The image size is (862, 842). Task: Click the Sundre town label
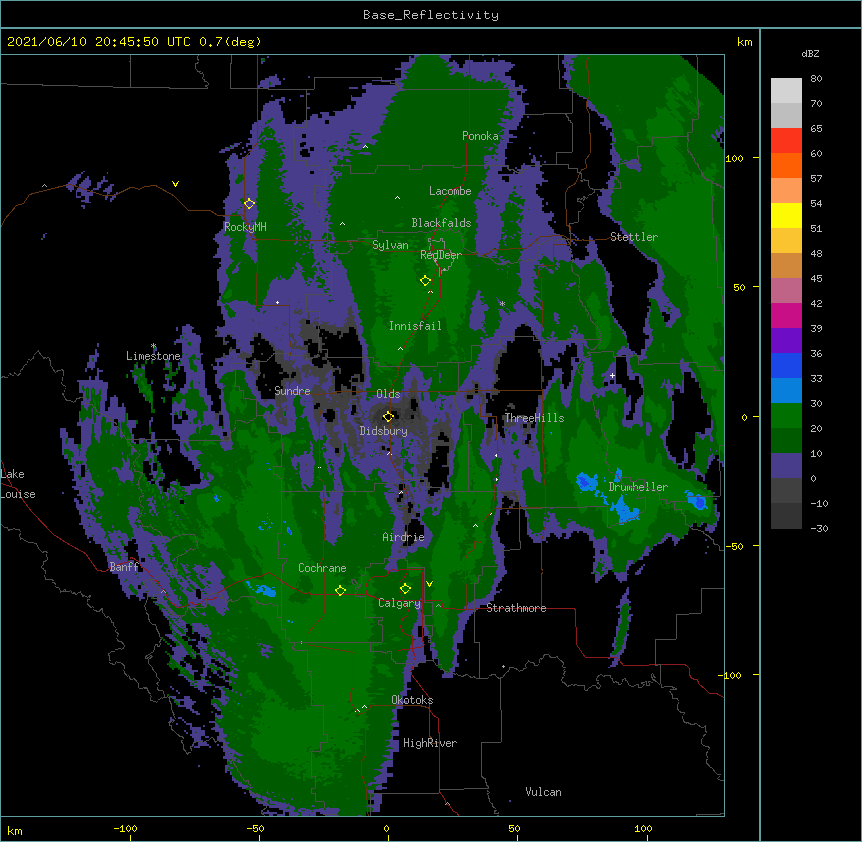point(292,391)
